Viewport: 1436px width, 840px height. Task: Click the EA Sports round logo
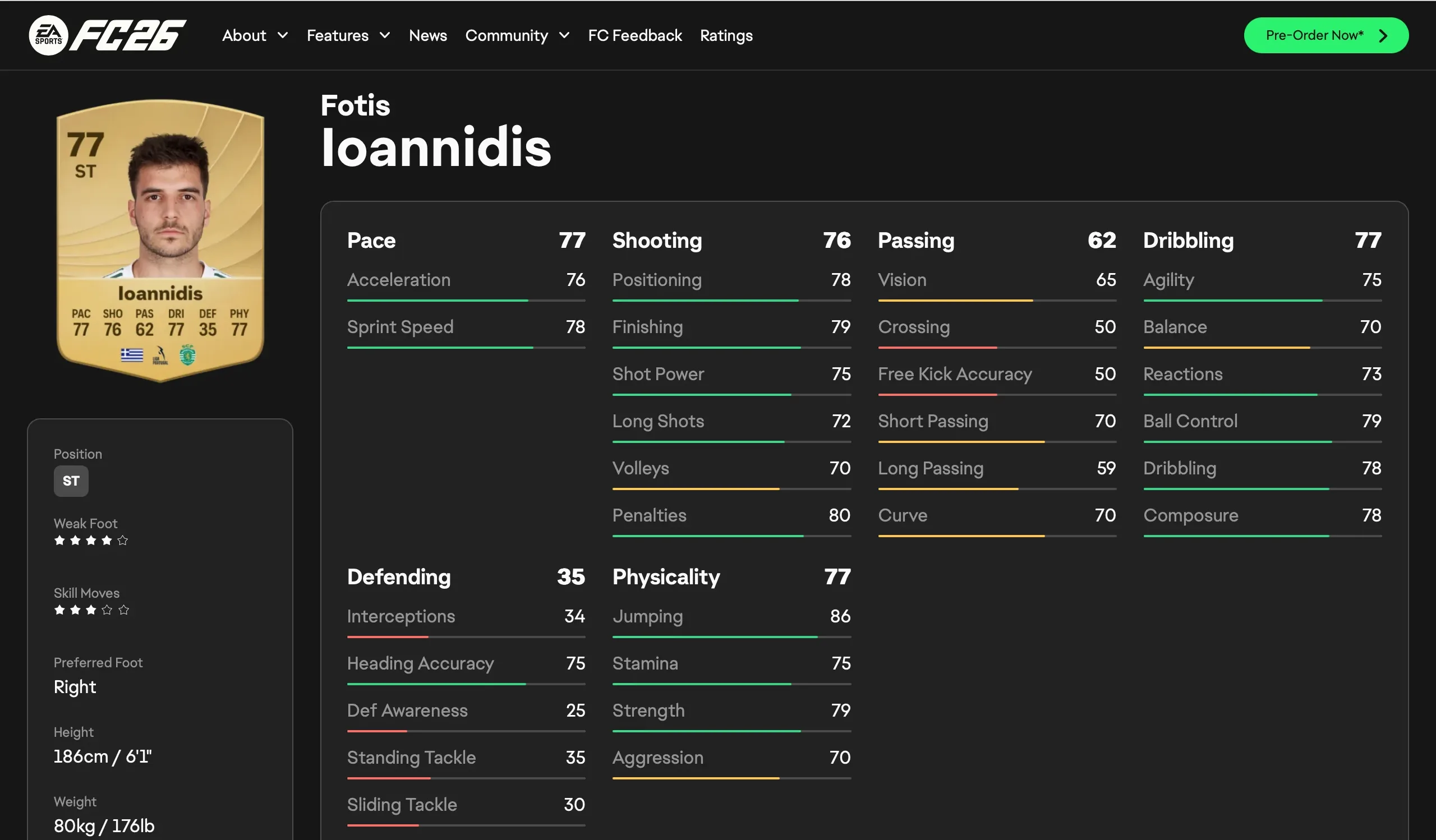coord(48,35)
